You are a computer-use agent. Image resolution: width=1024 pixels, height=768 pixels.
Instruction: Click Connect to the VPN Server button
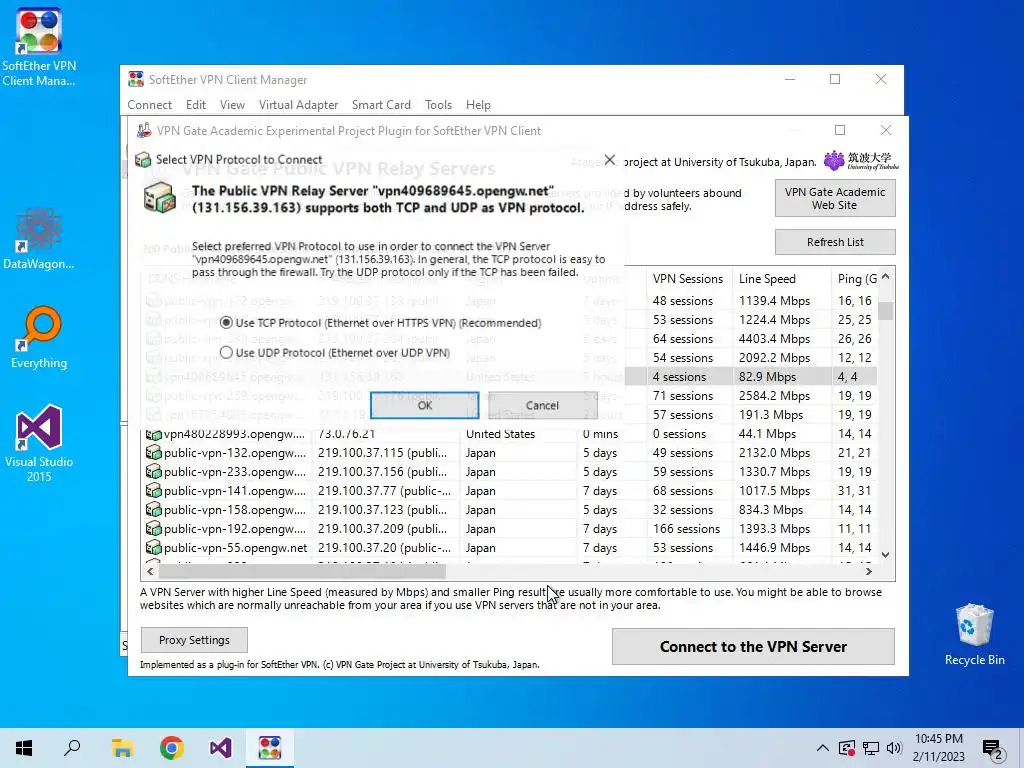coord(753,647)
